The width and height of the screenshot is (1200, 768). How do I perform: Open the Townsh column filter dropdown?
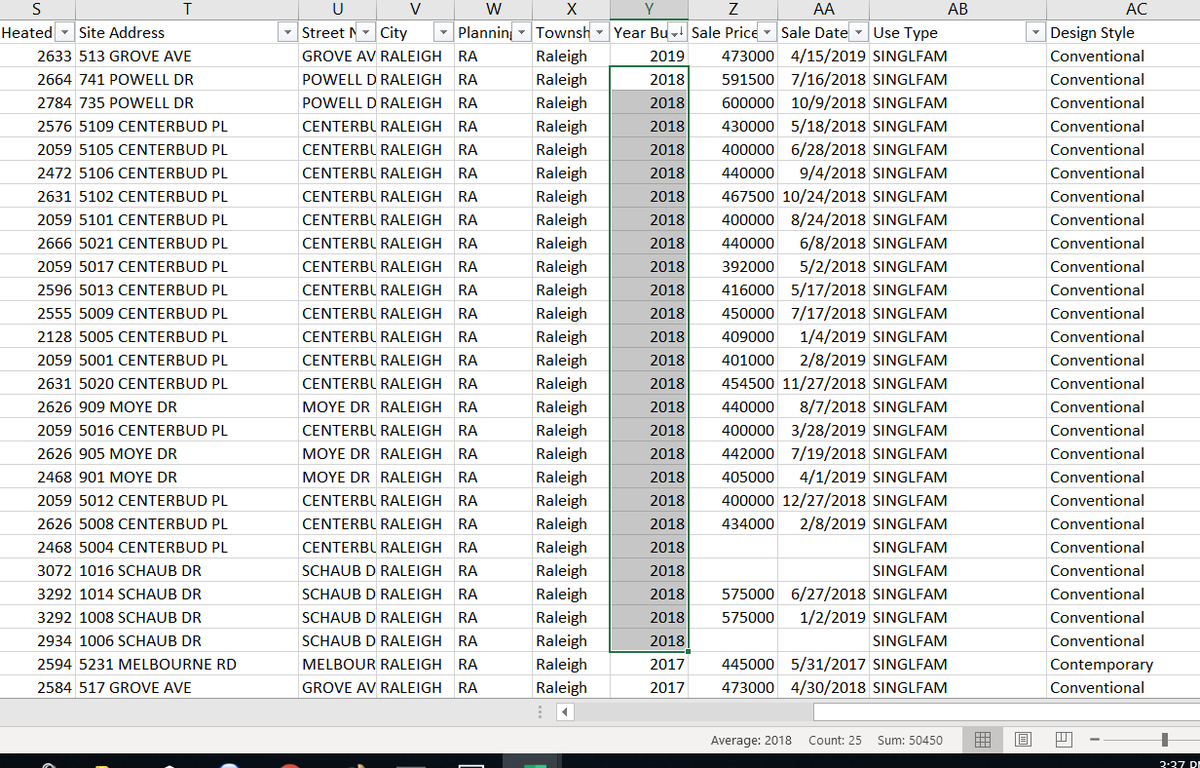pos(600,32)
